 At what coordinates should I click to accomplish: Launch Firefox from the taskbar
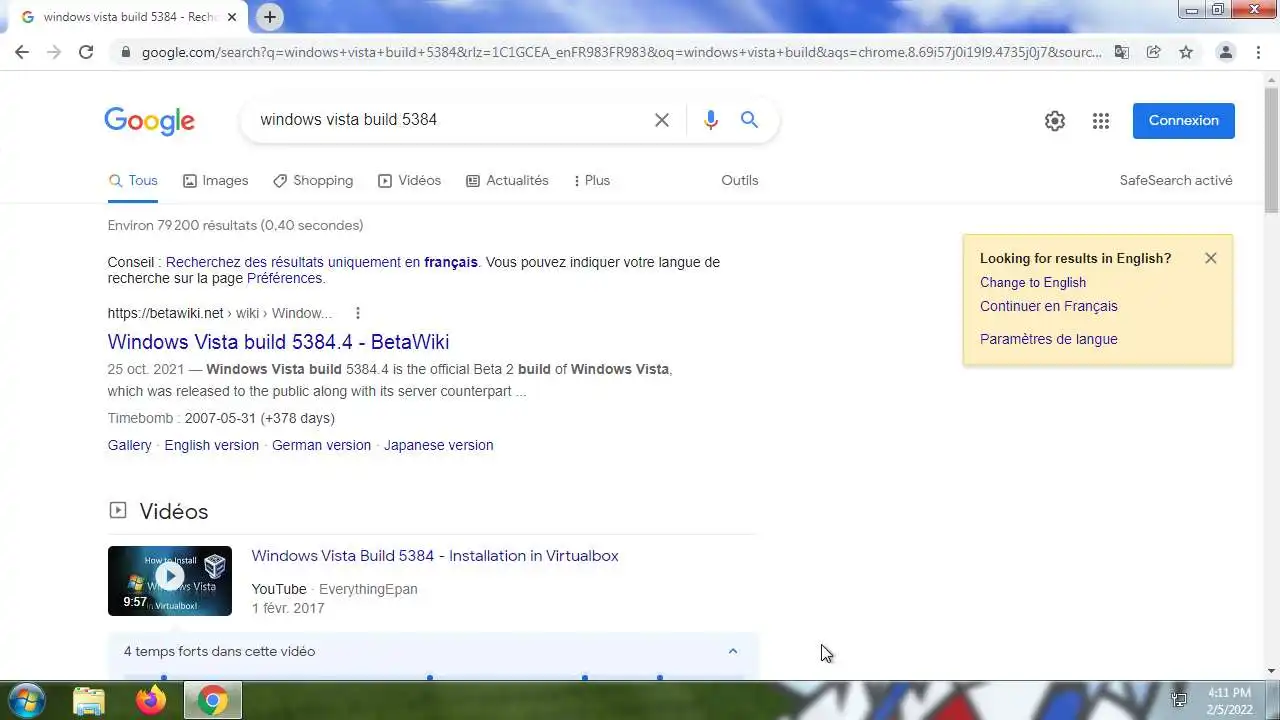[x=151, y=701]
